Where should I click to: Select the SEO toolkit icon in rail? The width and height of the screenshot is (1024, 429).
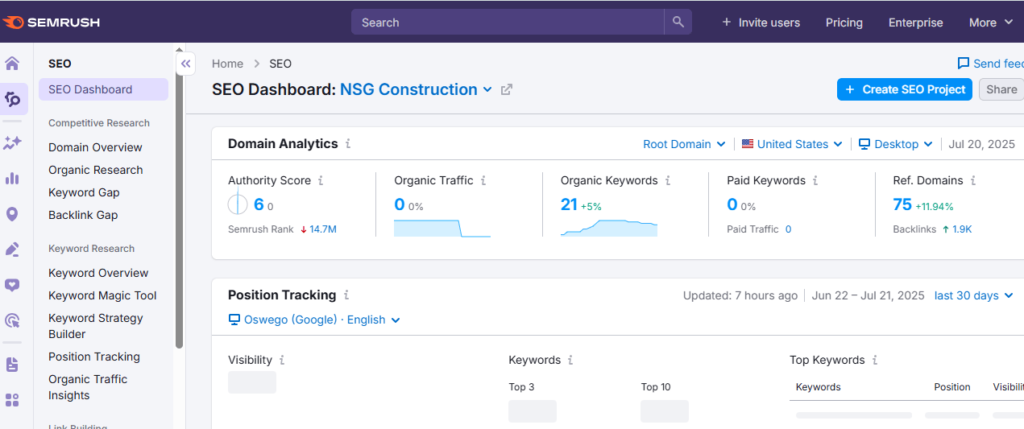pyautogui.click(x=12, y=99)
